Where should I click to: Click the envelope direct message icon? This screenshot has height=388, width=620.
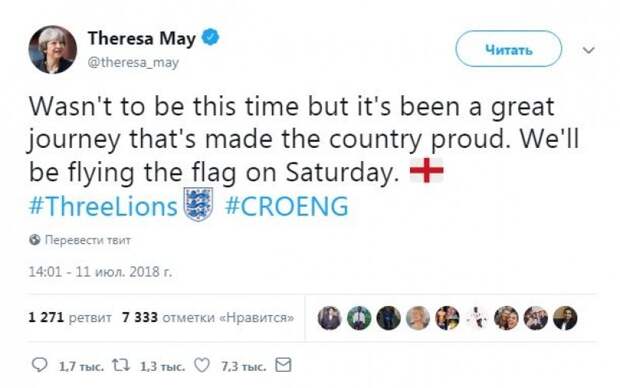click(284, 365)
